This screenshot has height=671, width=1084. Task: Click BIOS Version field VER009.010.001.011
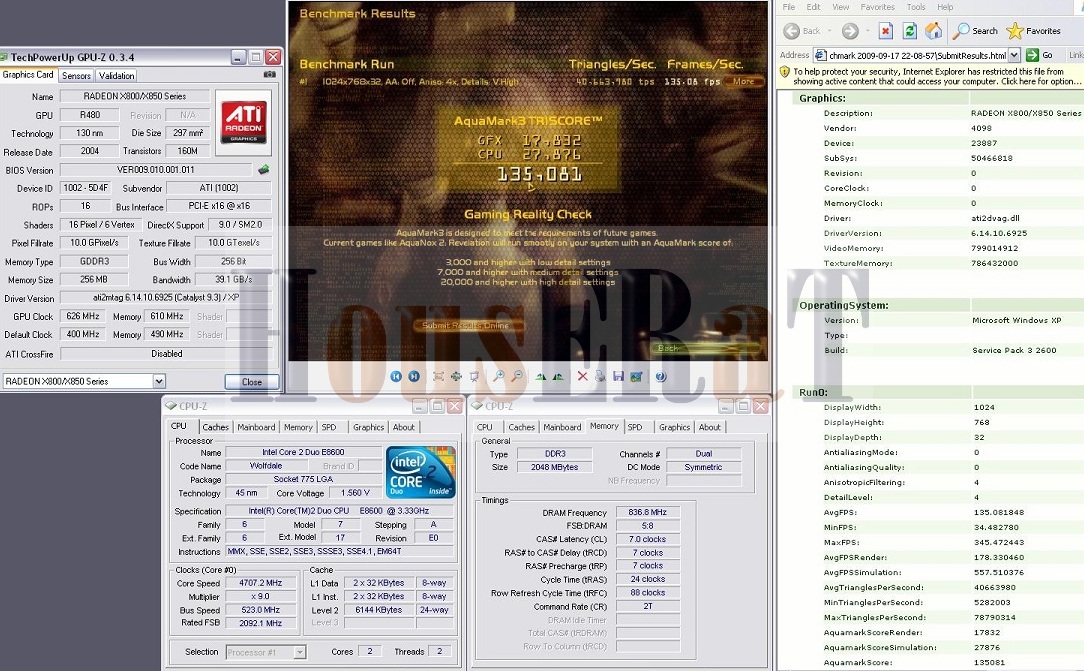pos(156,169)
